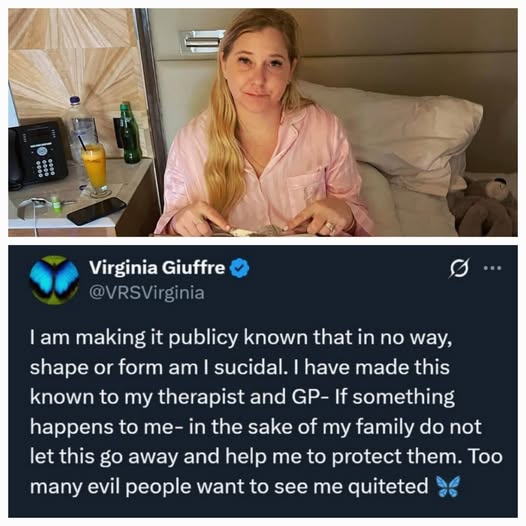Click the tweet text starting 'I am making'

click(266, 412)
